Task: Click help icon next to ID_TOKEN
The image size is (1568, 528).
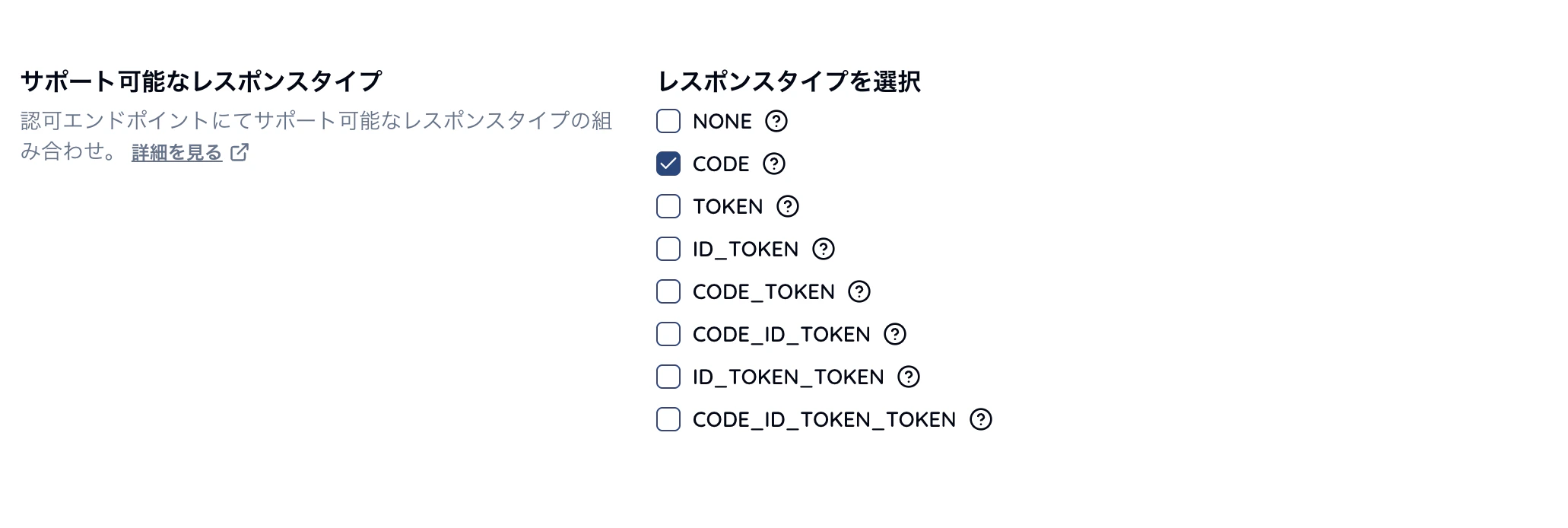Action: click(x=823, y=249)
